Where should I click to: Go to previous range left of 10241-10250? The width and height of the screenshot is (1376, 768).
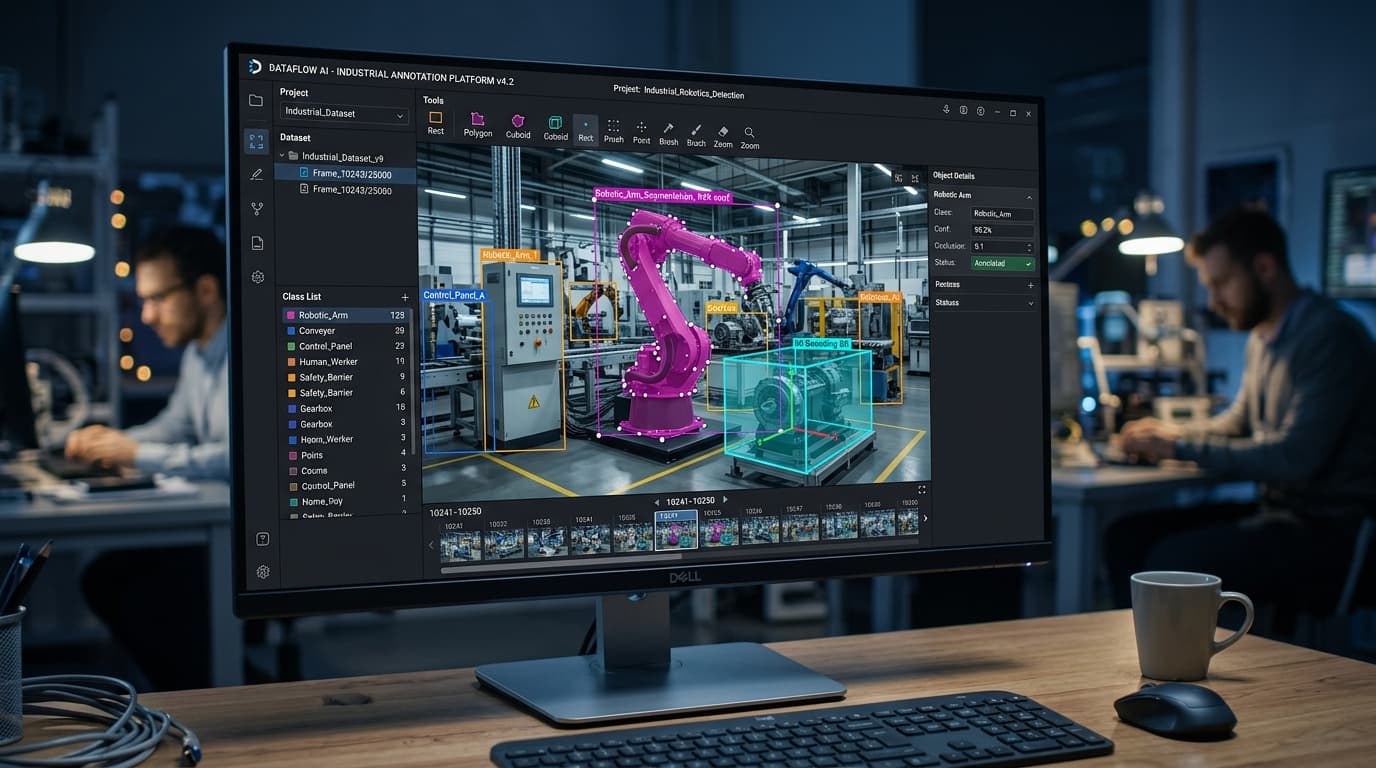(x=656, y=501)
